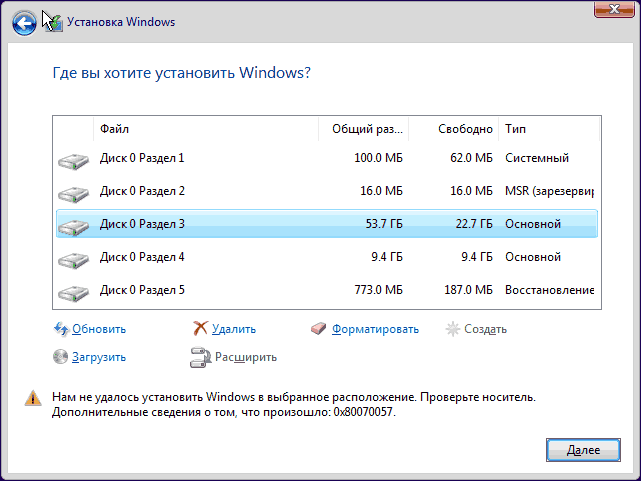Viewport: 641px width, 481px height.
Task: Click the 53.7 ГБ total size cell
Action: [384, 224]
